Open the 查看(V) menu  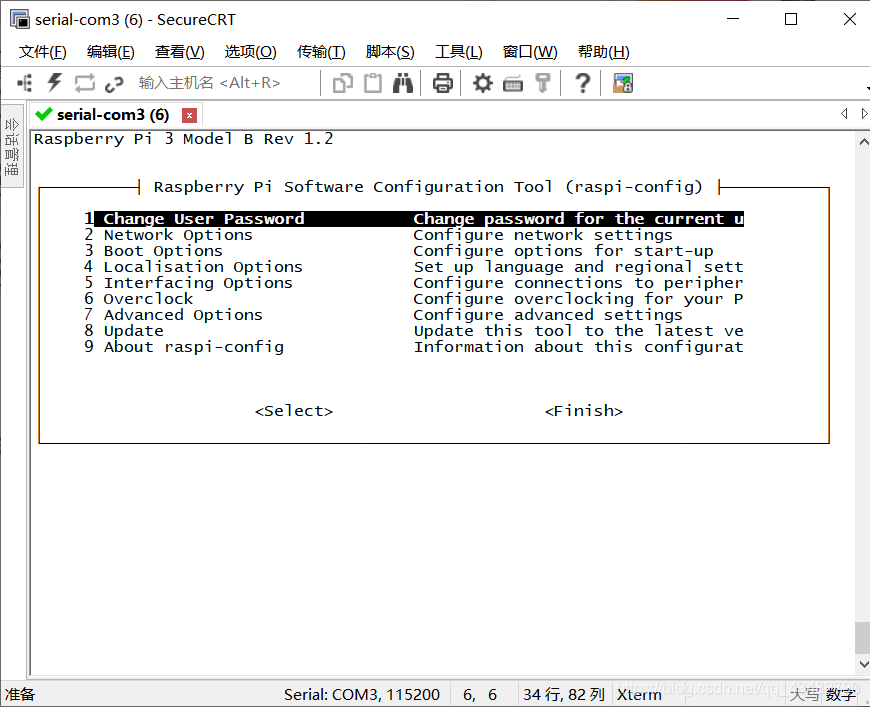tap(179, 52)
